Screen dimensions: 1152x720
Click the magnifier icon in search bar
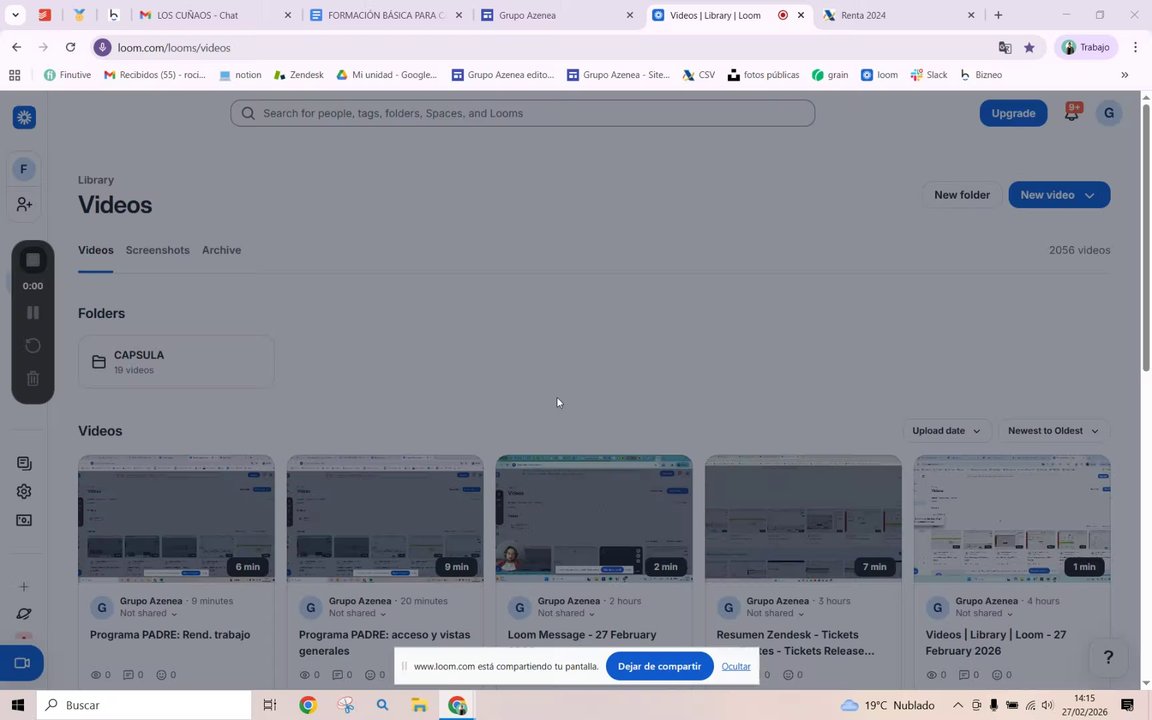[248, 113]
